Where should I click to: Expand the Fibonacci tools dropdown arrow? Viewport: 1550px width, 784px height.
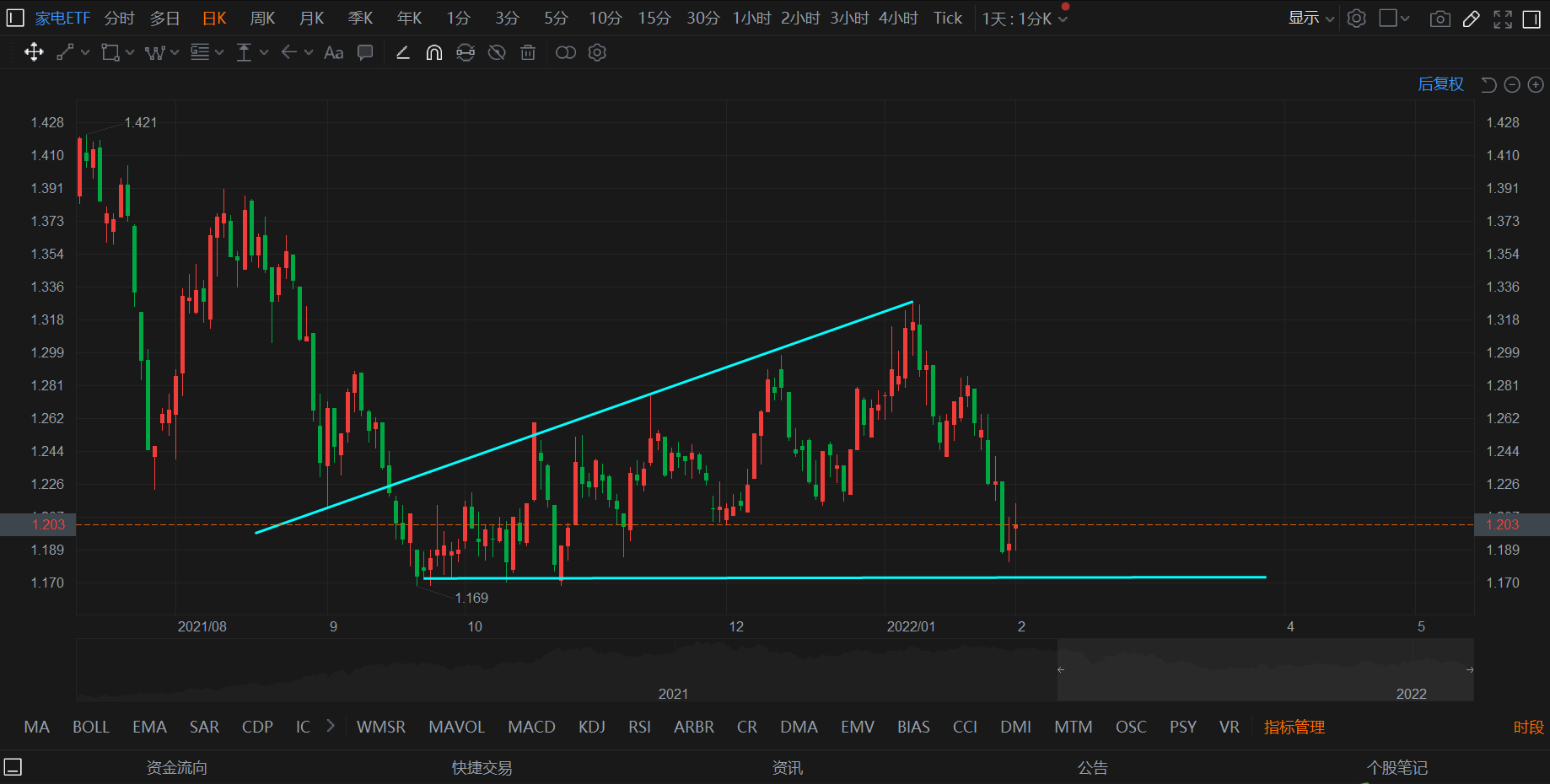(x=219, y=52)
